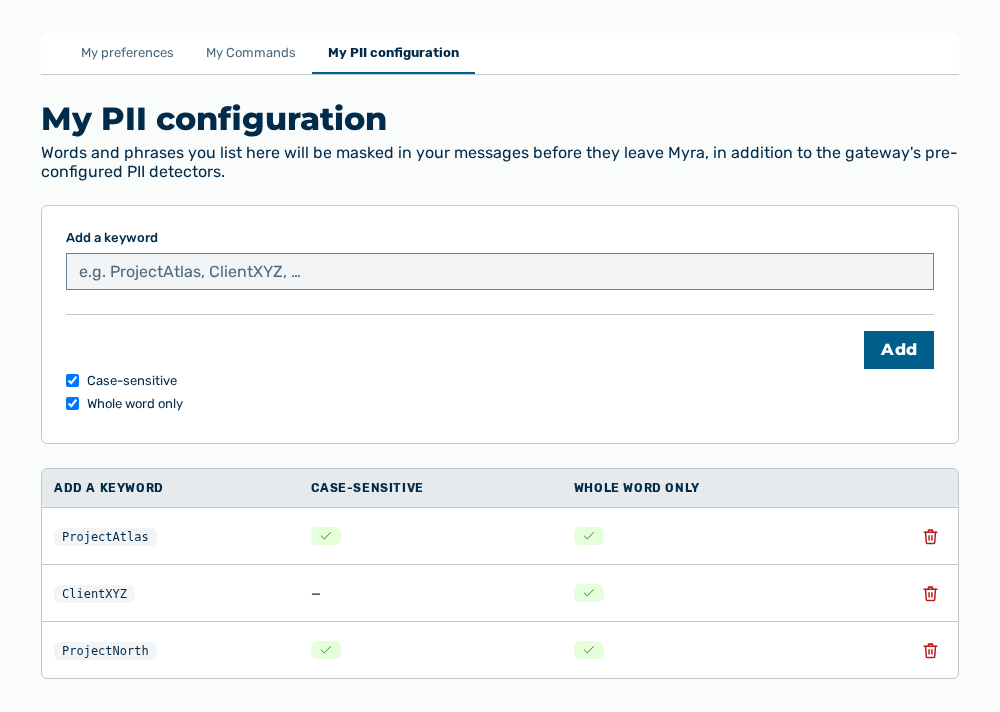Image resolution: width=1000 pixels, height=712 pixels.
Task: Click the ProjectAtlas keyword cell
Action: (x=105, y=537)
